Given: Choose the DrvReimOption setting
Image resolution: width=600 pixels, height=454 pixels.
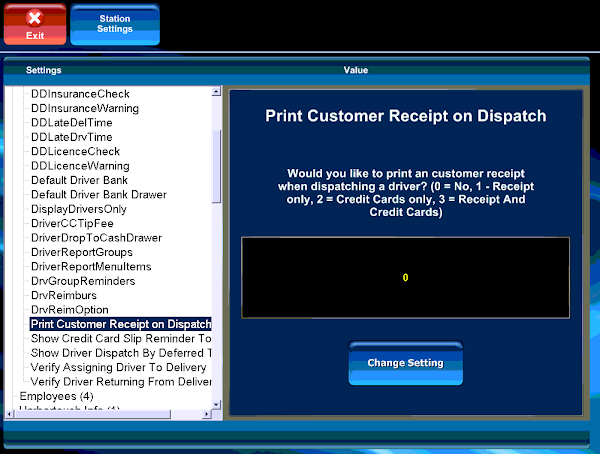Looking at the screenshot, I should click(74, 310).
